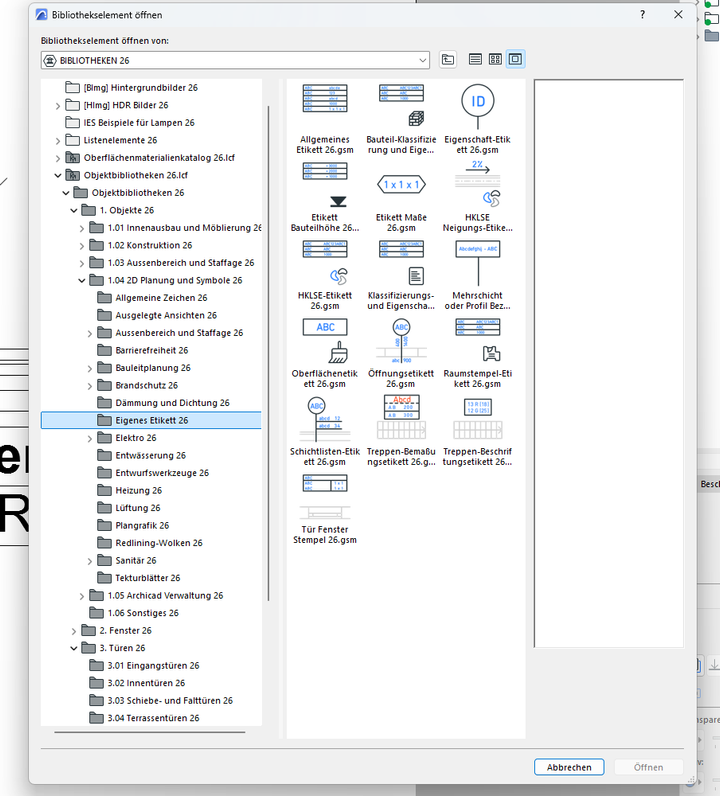
Task: Choose the Treppen-Bemaßungsetikett 26 item
Action: pos(401,432)
